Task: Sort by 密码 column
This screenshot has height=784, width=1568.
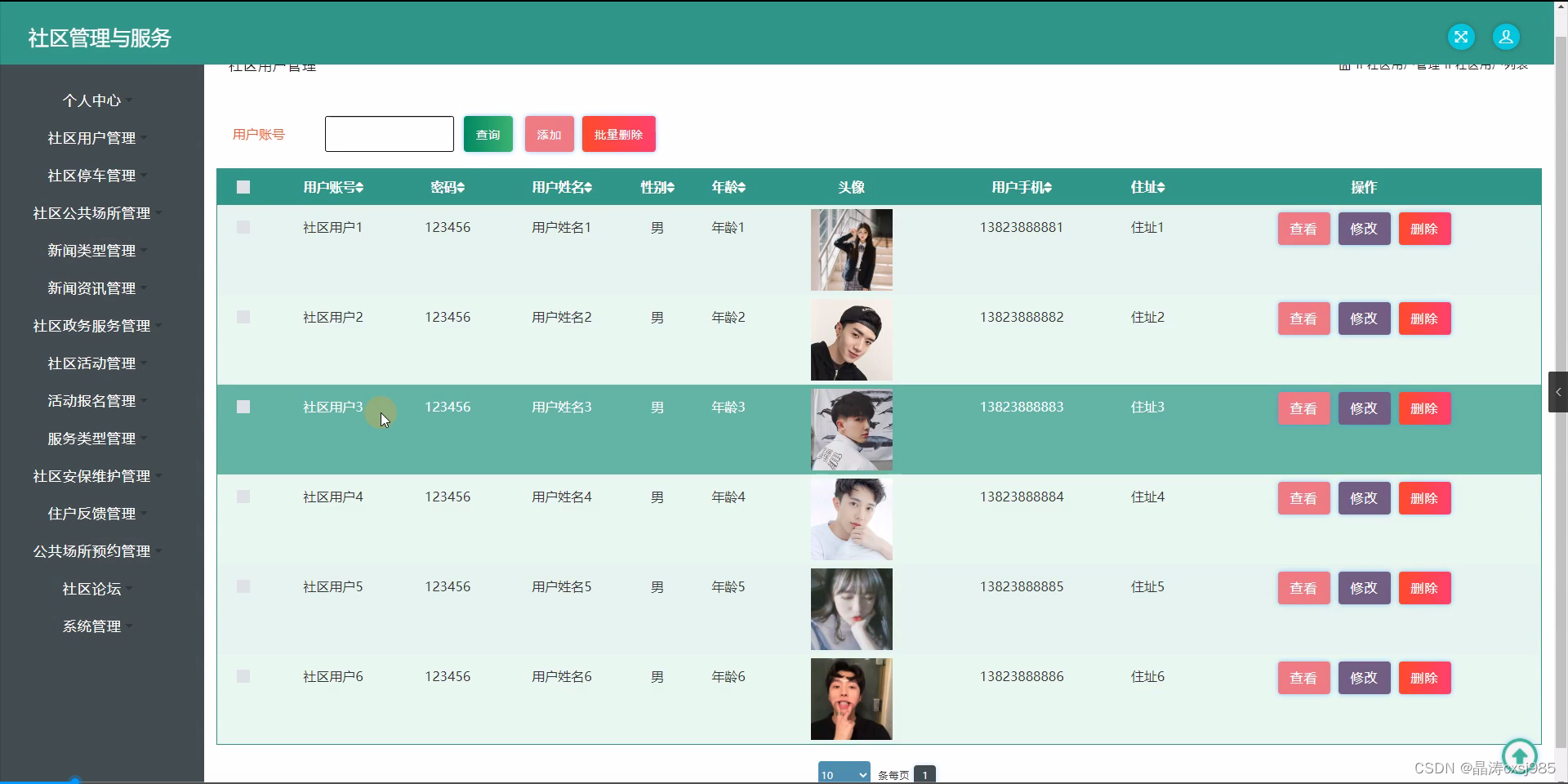Action: coord(448,187)
